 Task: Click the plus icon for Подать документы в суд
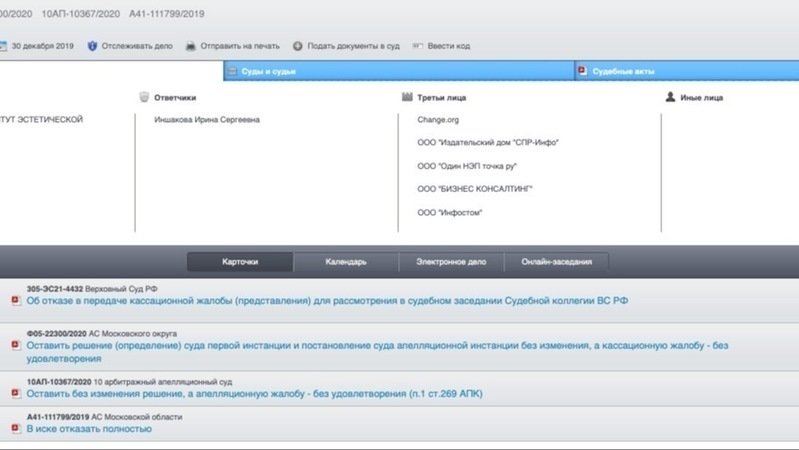298,46
